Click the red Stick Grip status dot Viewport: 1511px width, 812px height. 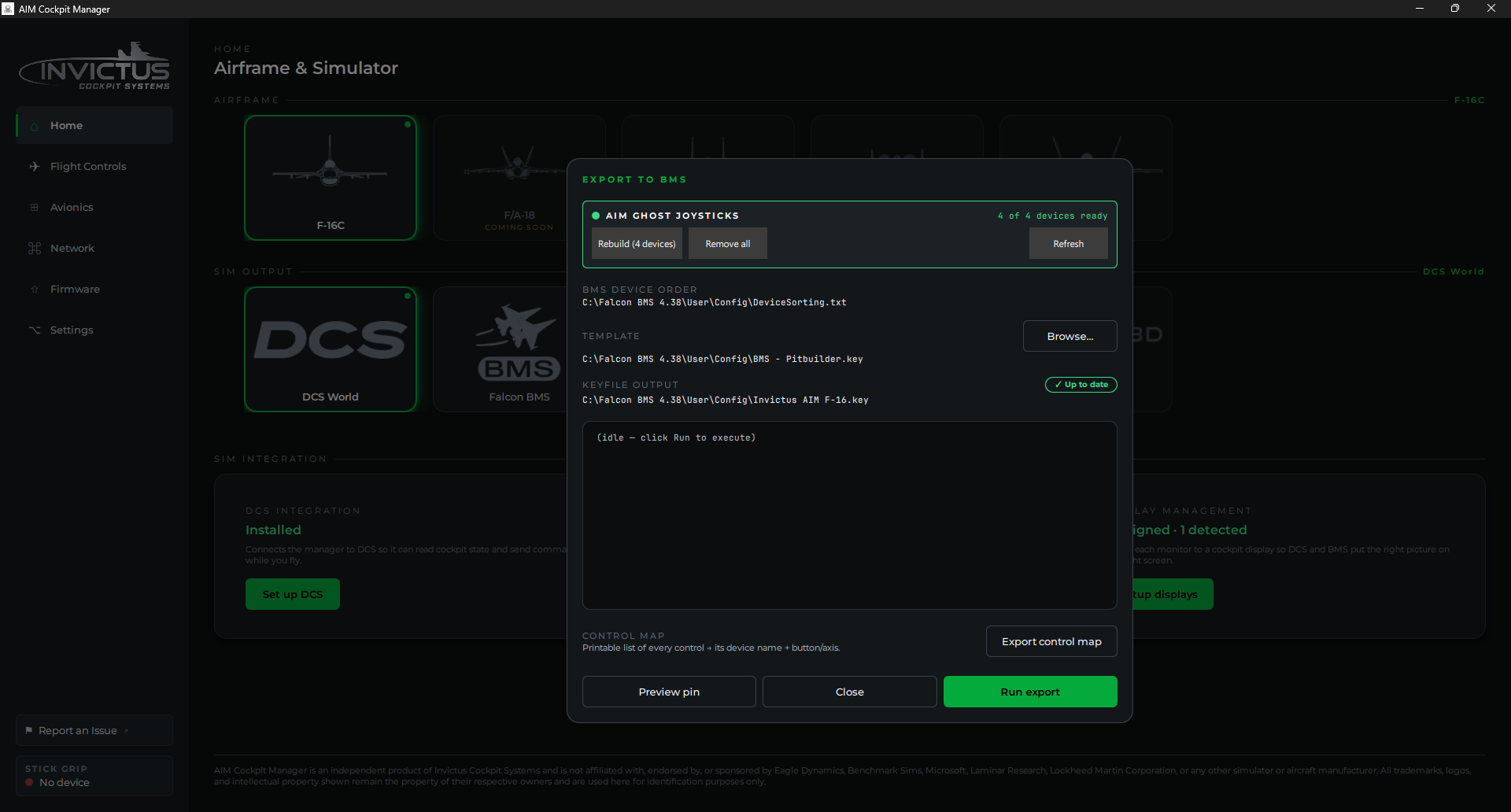[29, 782]
